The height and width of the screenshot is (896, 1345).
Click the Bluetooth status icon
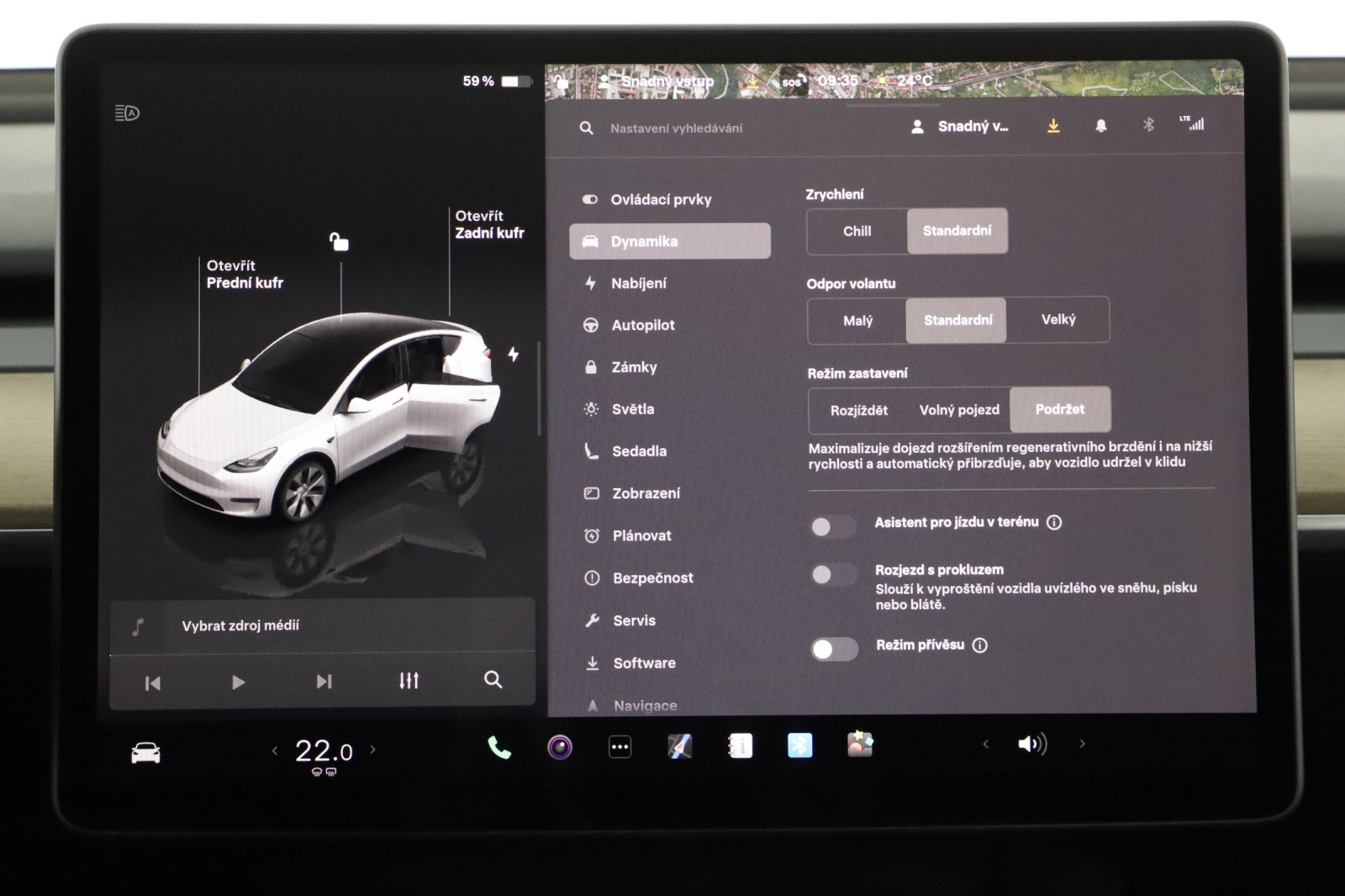1148,124
